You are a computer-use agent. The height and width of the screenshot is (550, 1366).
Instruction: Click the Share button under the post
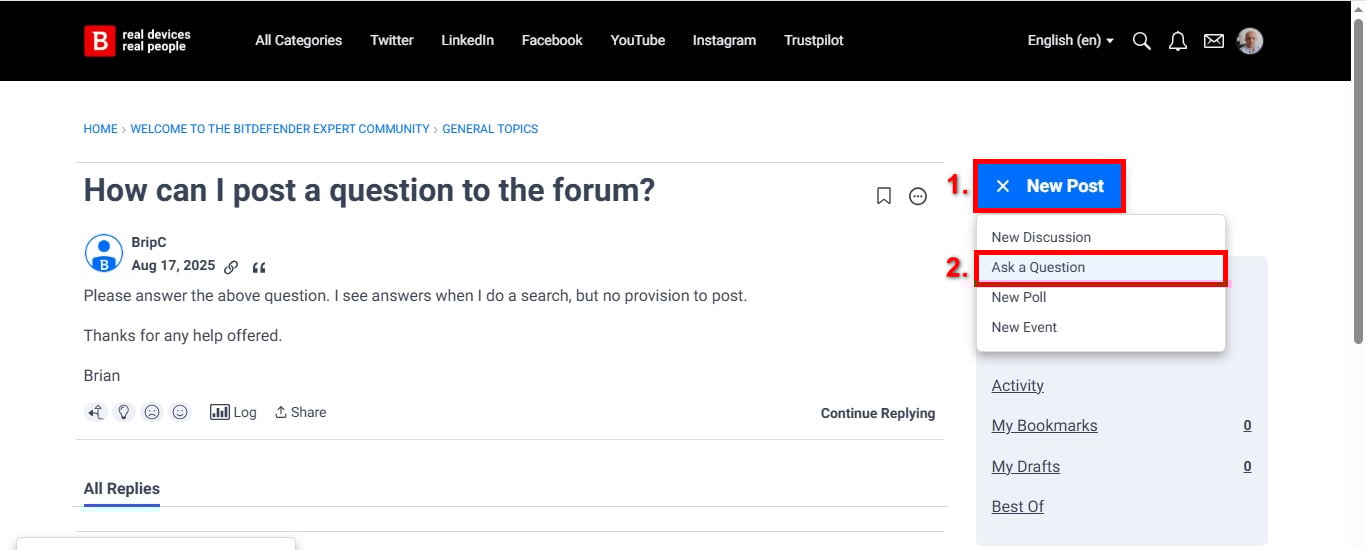(x=301, y=412)
